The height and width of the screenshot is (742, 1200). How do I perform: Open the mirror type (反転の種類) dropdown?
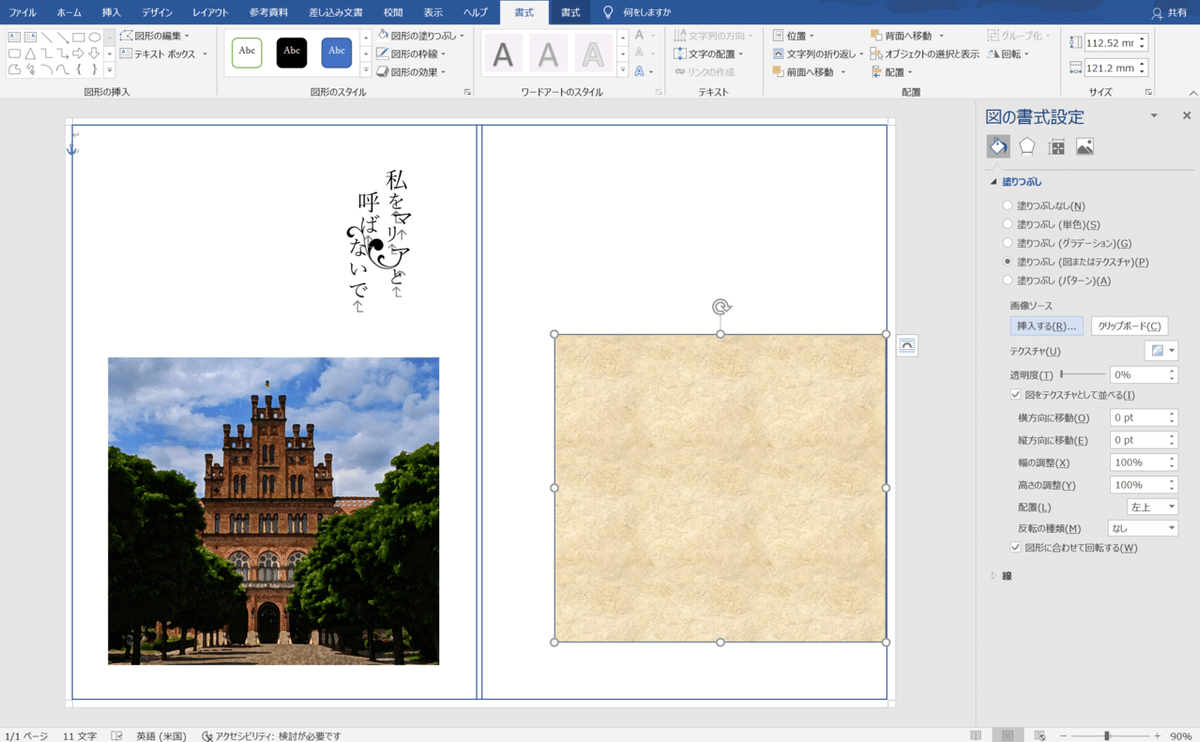click(x=1143, y=528)
